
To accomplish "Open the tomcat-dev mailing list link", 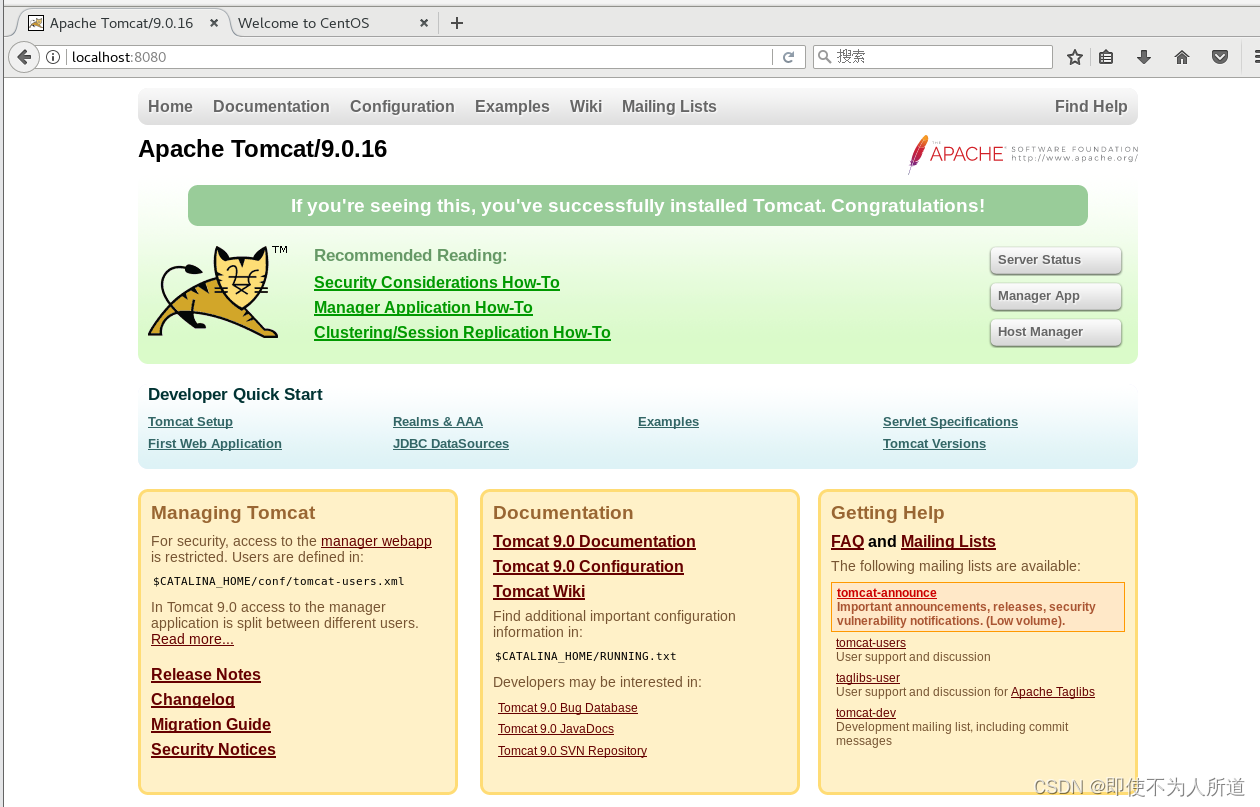I will 866,713.
